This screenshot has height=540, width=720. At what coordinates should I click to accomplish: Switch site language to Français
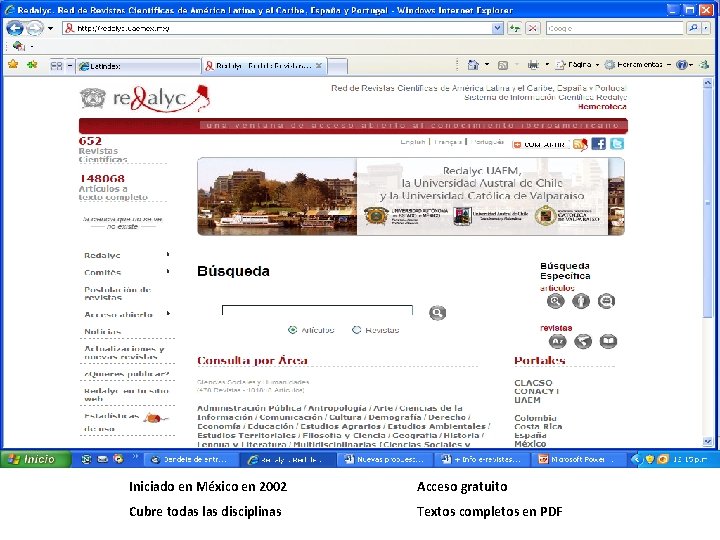448,142
